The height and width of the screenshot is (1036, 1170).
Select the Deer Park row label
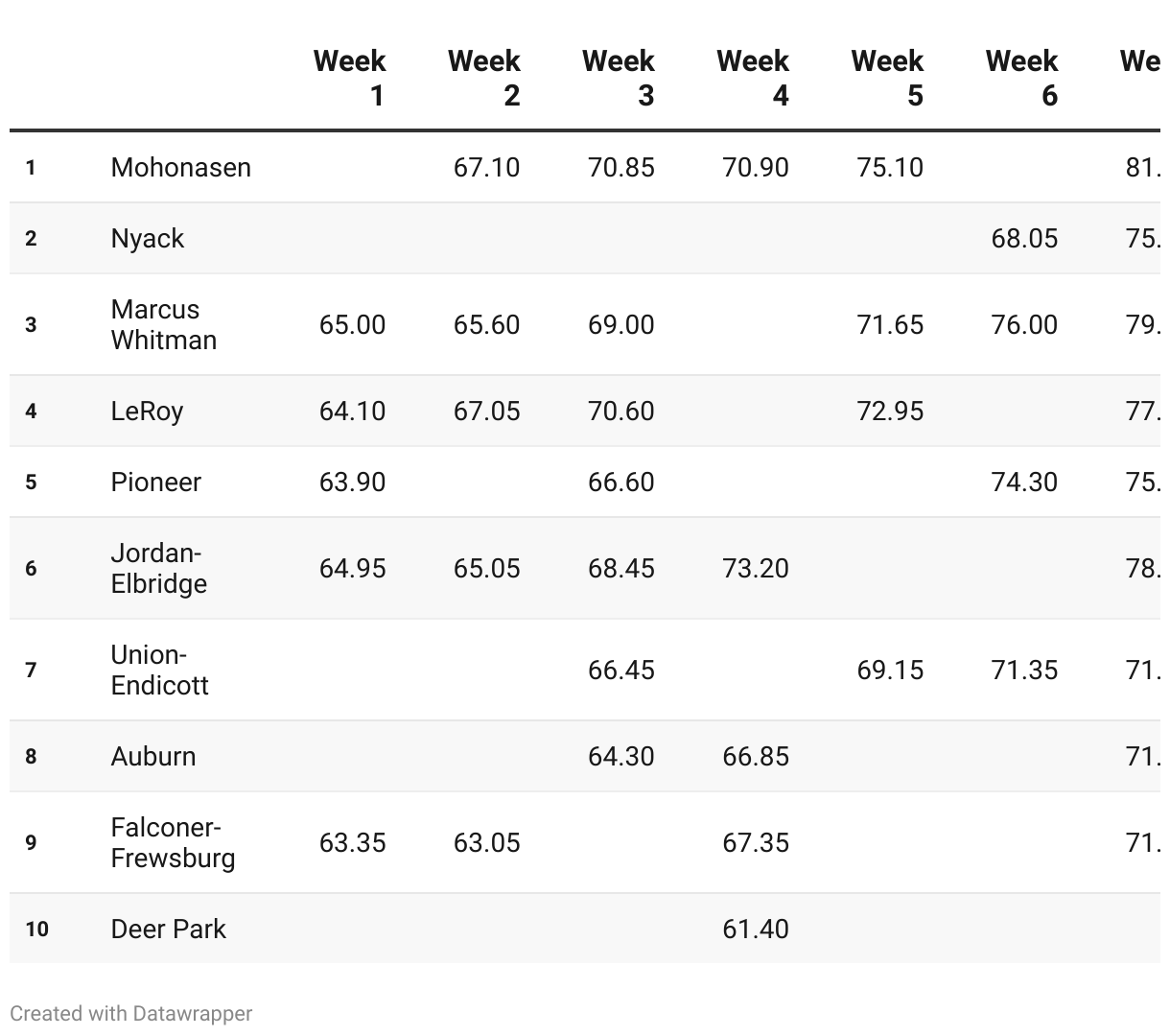point(169,929)
